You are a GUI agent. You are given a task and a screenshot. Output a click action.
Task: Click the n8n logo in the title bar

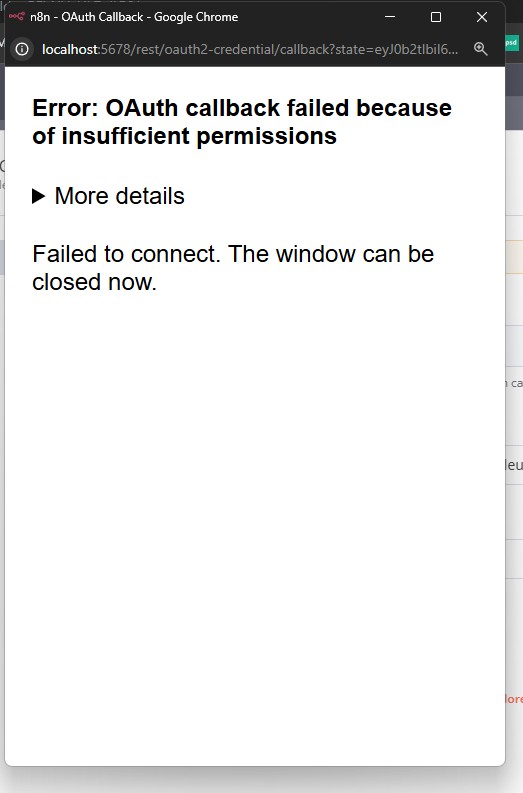tap(16, 16)
